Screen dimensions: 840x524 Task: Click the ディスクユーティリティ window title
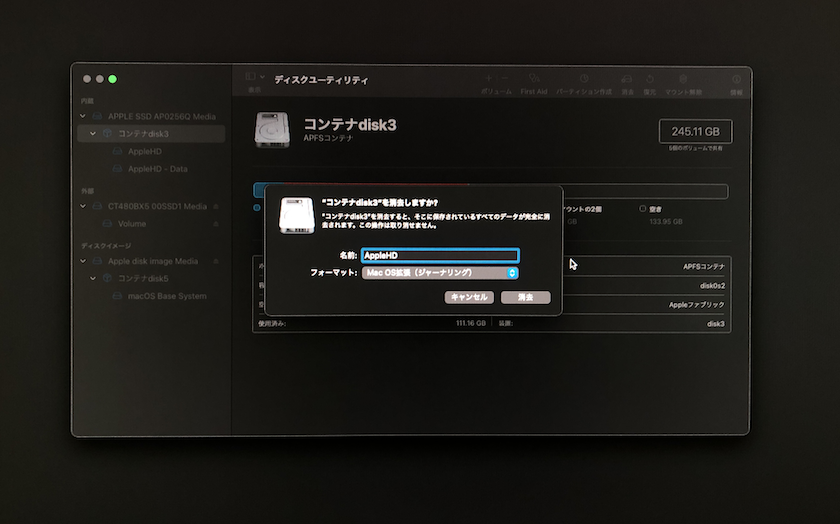pos(321,80)
